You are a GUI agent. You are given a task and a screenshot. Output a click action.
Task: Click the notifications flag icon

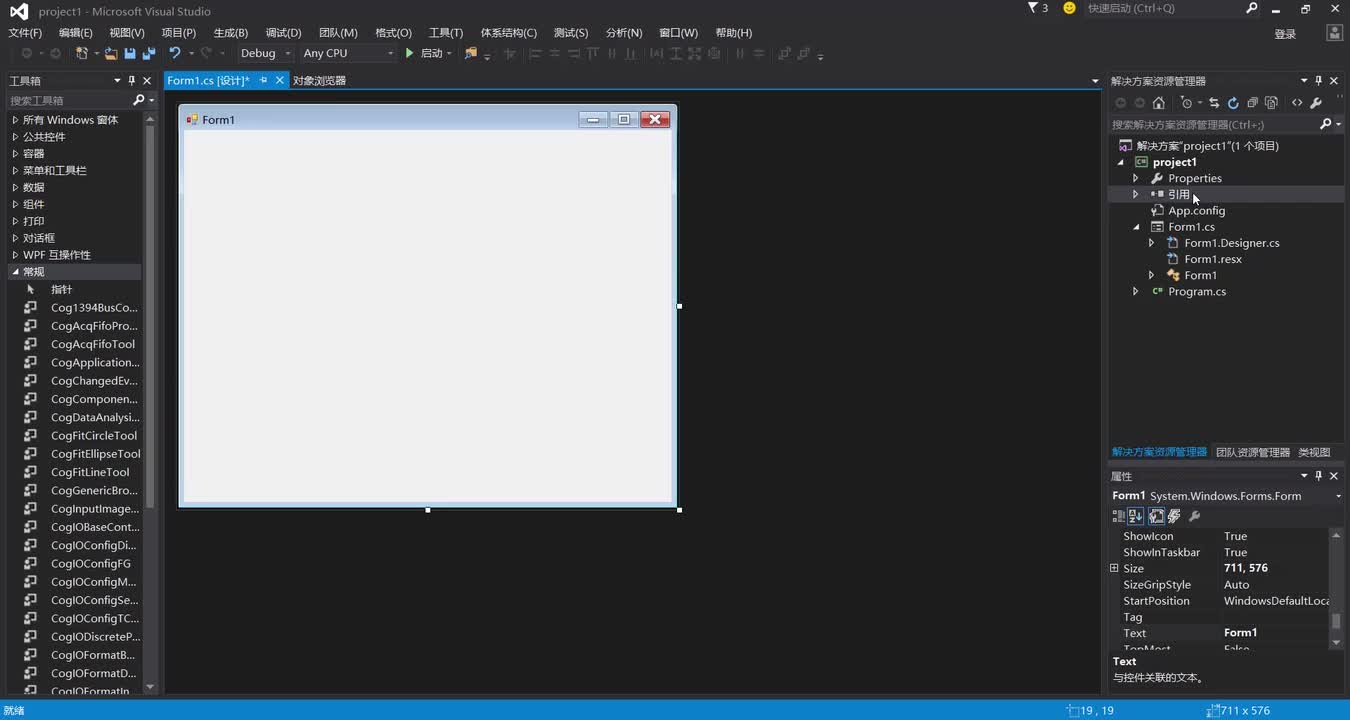coord(1033,8)
